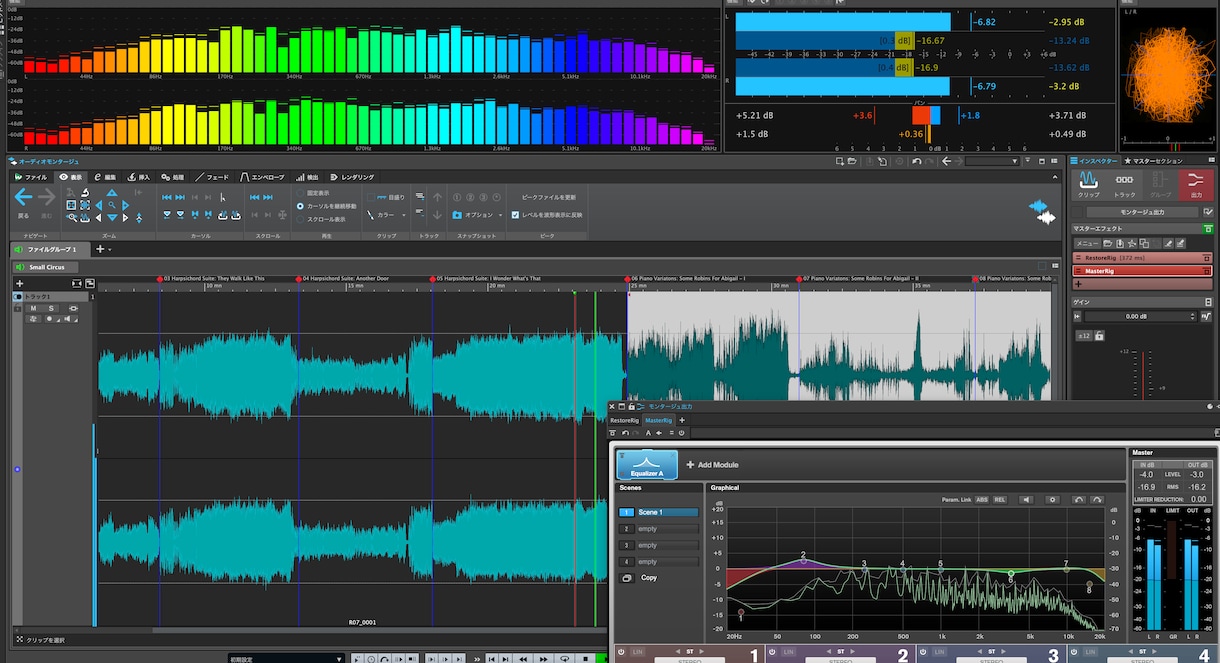1220x663 pixels.
Task: Toggle the S solo button on トラック1
Action: (51, 308)
